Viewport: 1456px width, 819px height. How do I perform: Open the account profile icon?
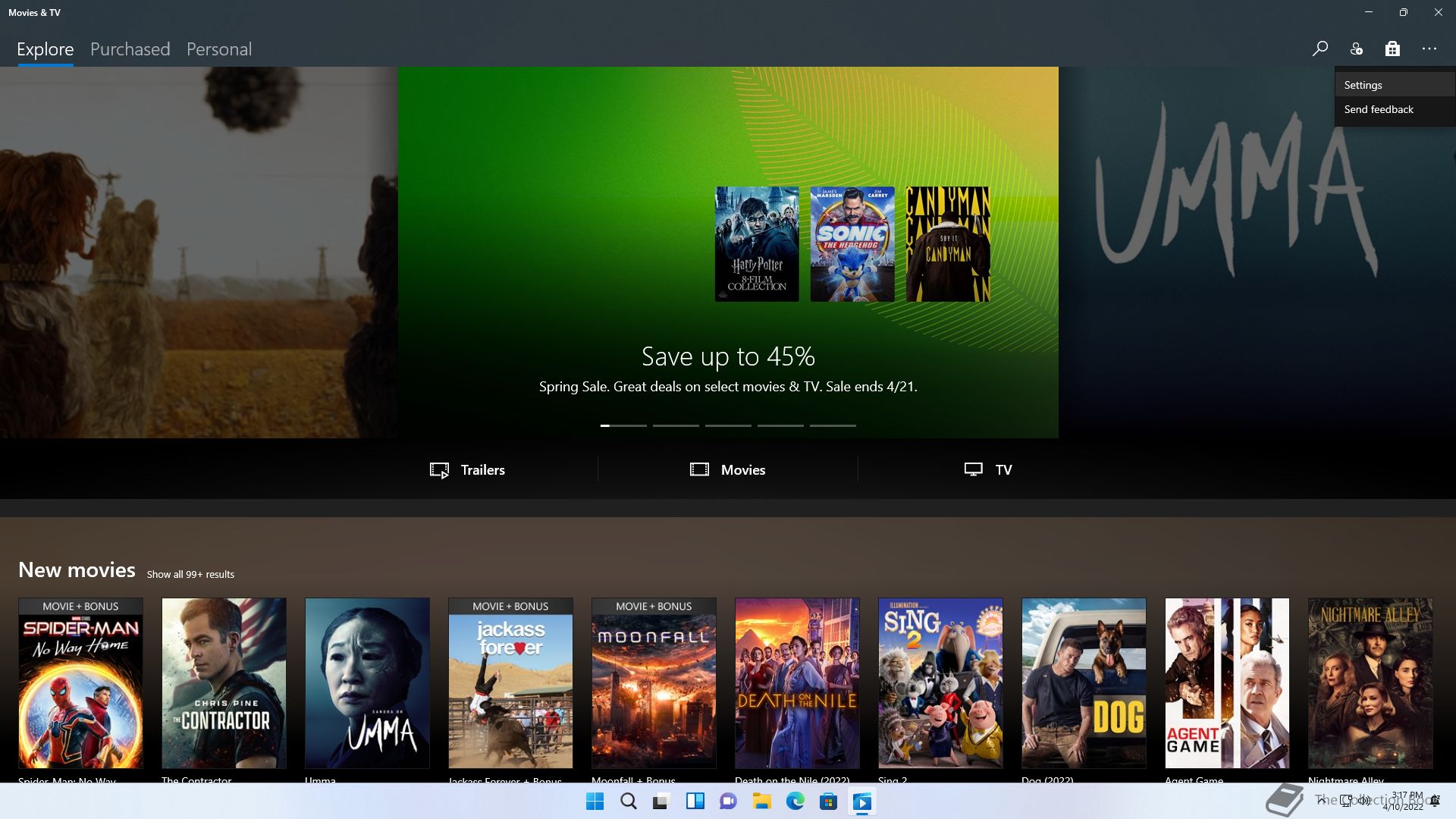[1356, 49]
